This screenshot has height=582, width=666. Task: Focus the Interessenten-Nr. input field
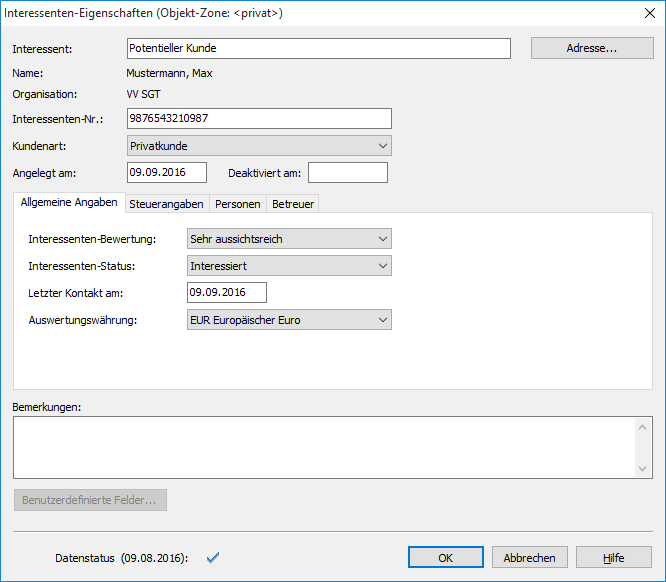click(x=259, y=119)
